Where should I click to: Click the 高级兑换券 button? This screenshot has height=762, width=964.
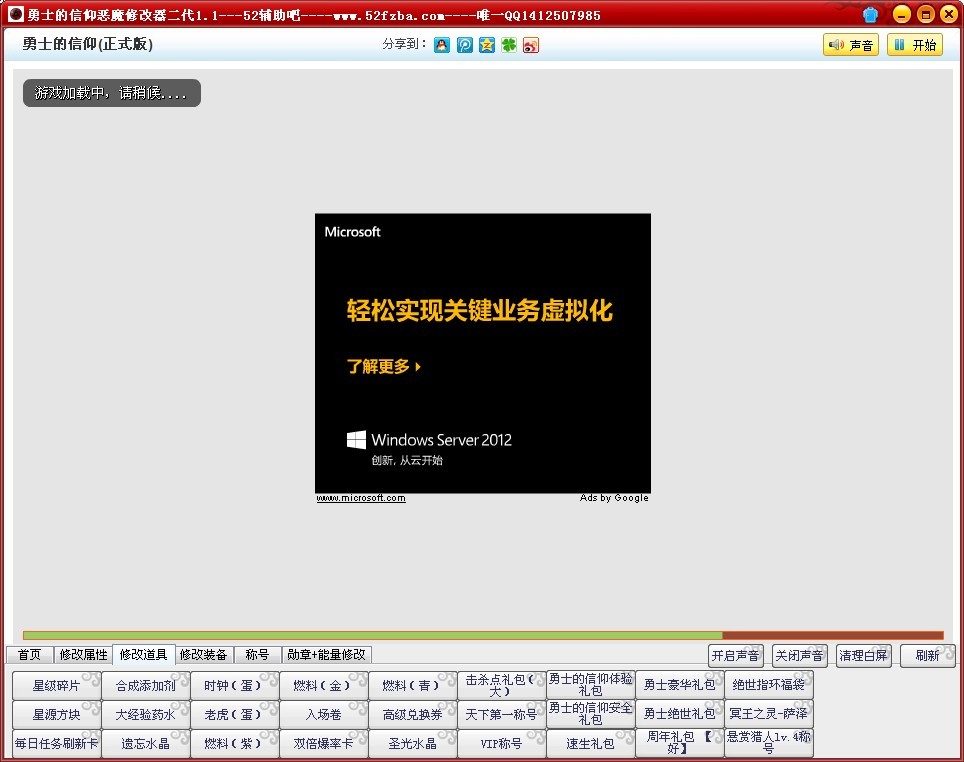413,714
